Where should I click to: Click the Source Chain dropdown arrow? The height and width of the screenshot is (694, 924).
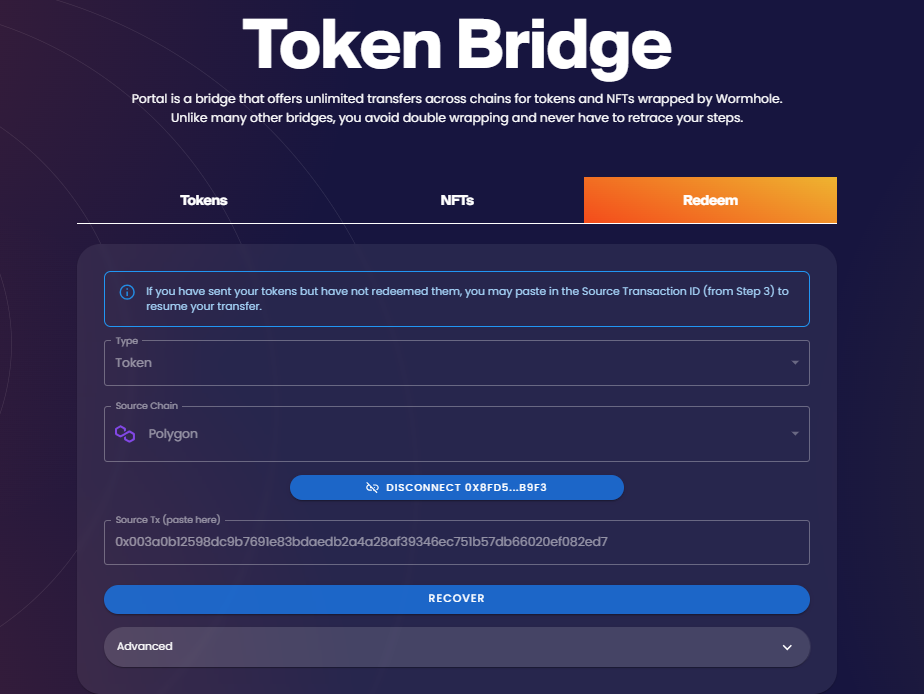795,434
